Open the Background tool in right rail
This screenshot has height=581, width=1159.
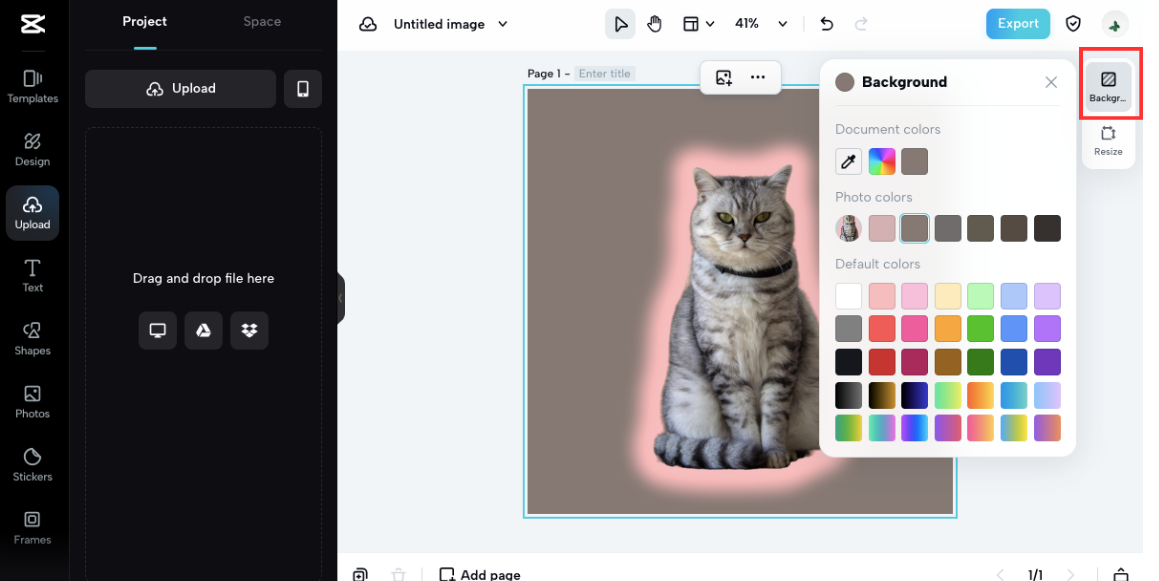tap(1108, 86)
